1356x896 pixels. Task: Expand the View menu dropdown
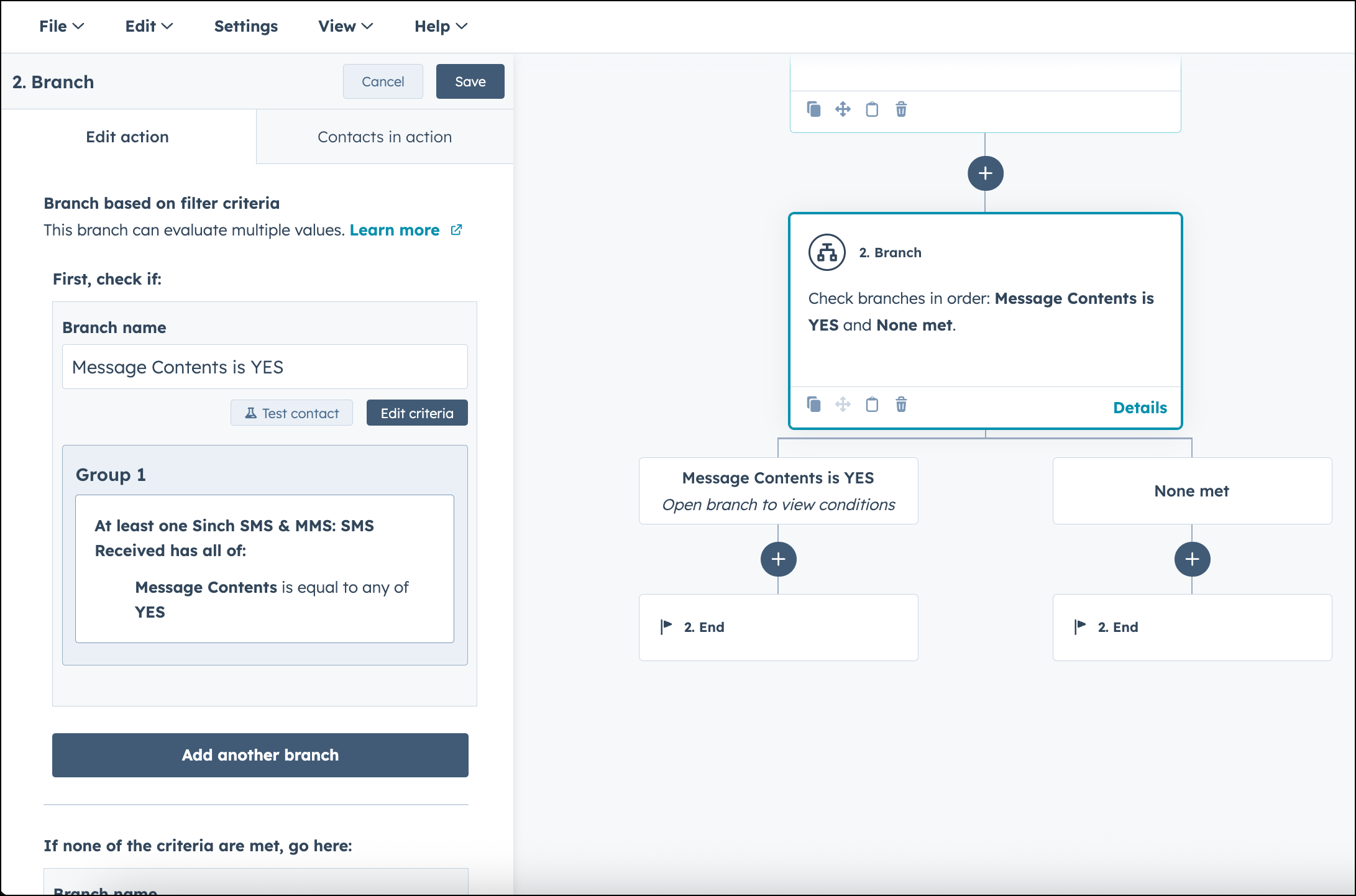(345, 26)
